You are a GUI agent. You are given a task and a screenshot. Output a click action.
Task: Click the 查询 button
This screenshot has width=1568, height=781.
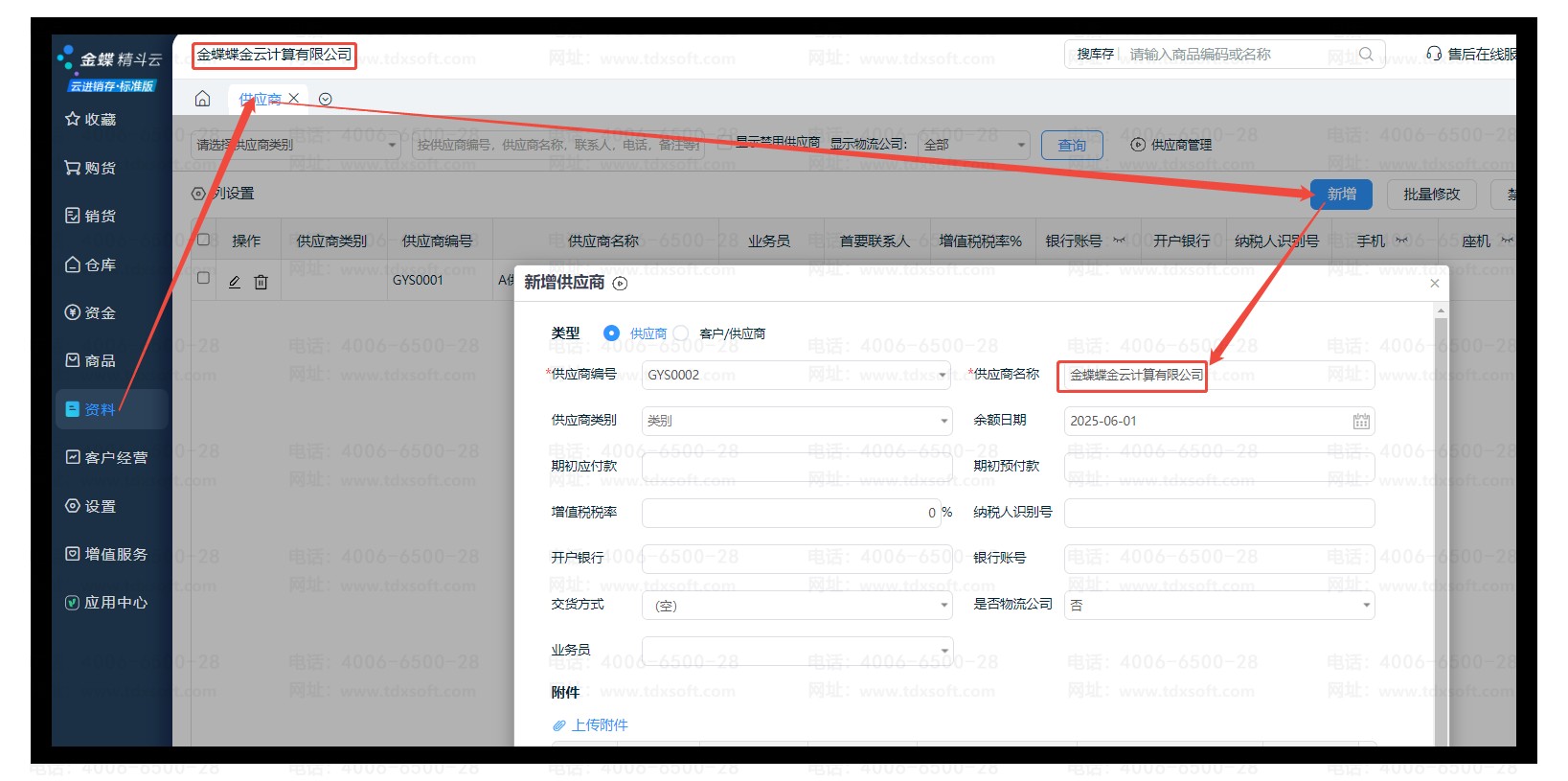pyautogui.click(x=1072, y=146)
